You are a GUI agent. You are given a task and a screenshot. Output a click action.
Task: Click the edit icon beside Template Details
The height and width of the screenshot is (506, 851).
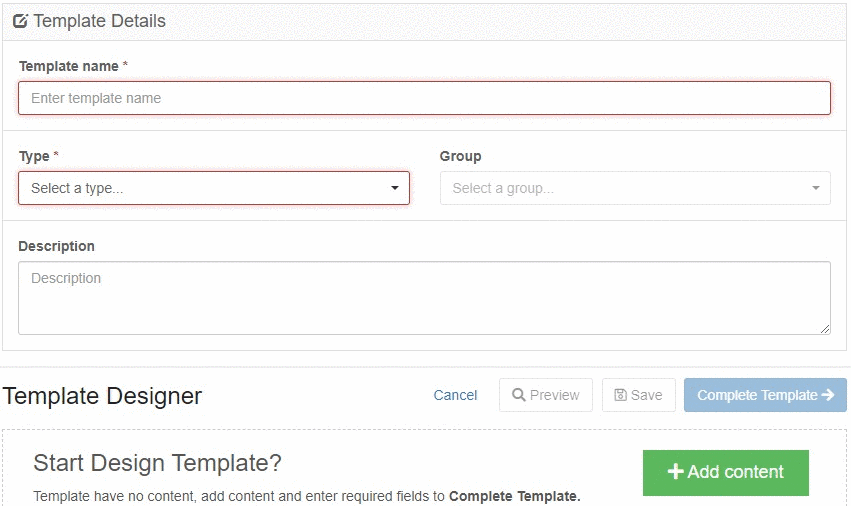click(x=20, y=21)
